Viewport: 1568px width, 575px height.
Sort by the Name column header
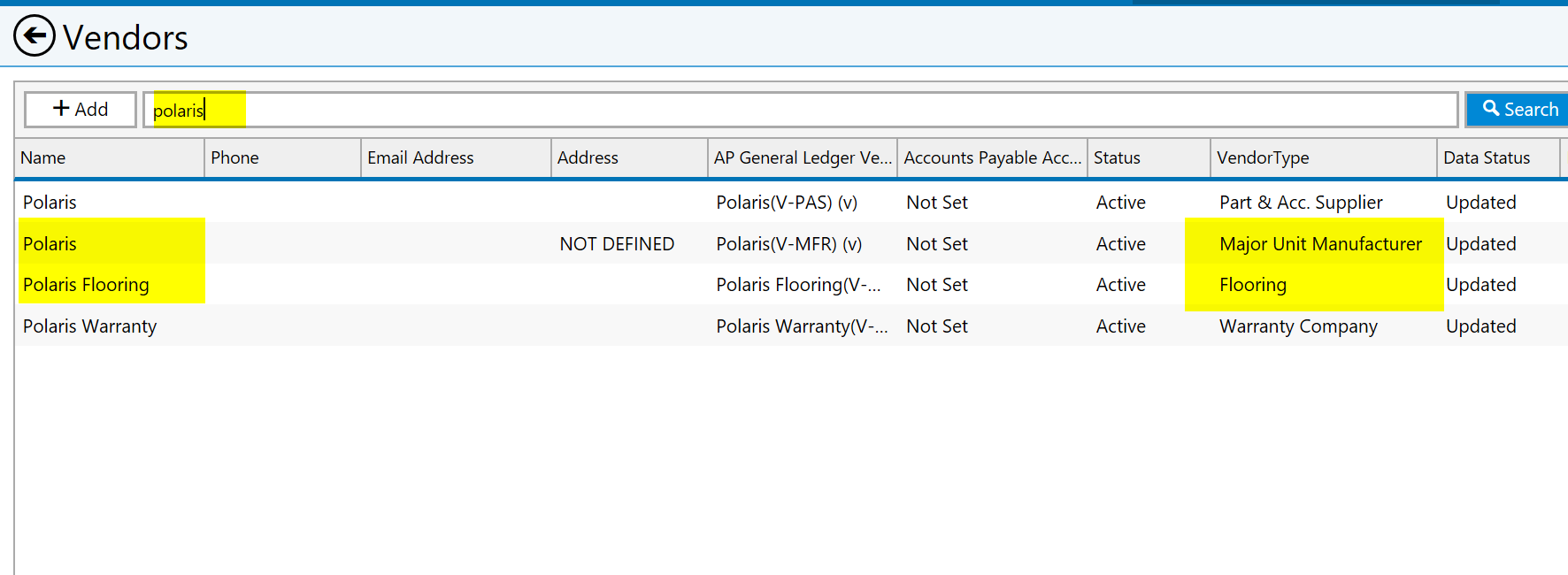[x=111, y=158]
